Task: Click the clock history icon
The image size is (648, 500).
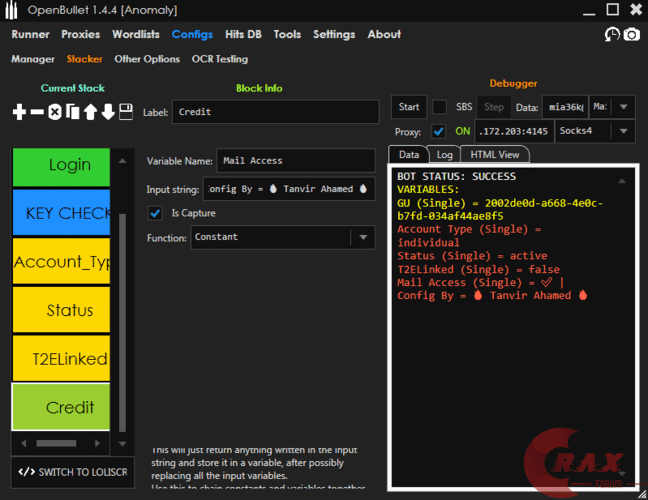Action: point(612,34)
